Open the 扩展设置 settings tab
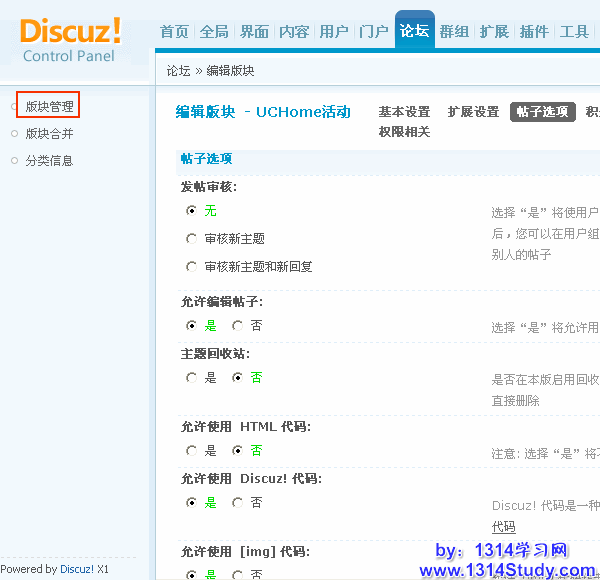 click(473, 112)
